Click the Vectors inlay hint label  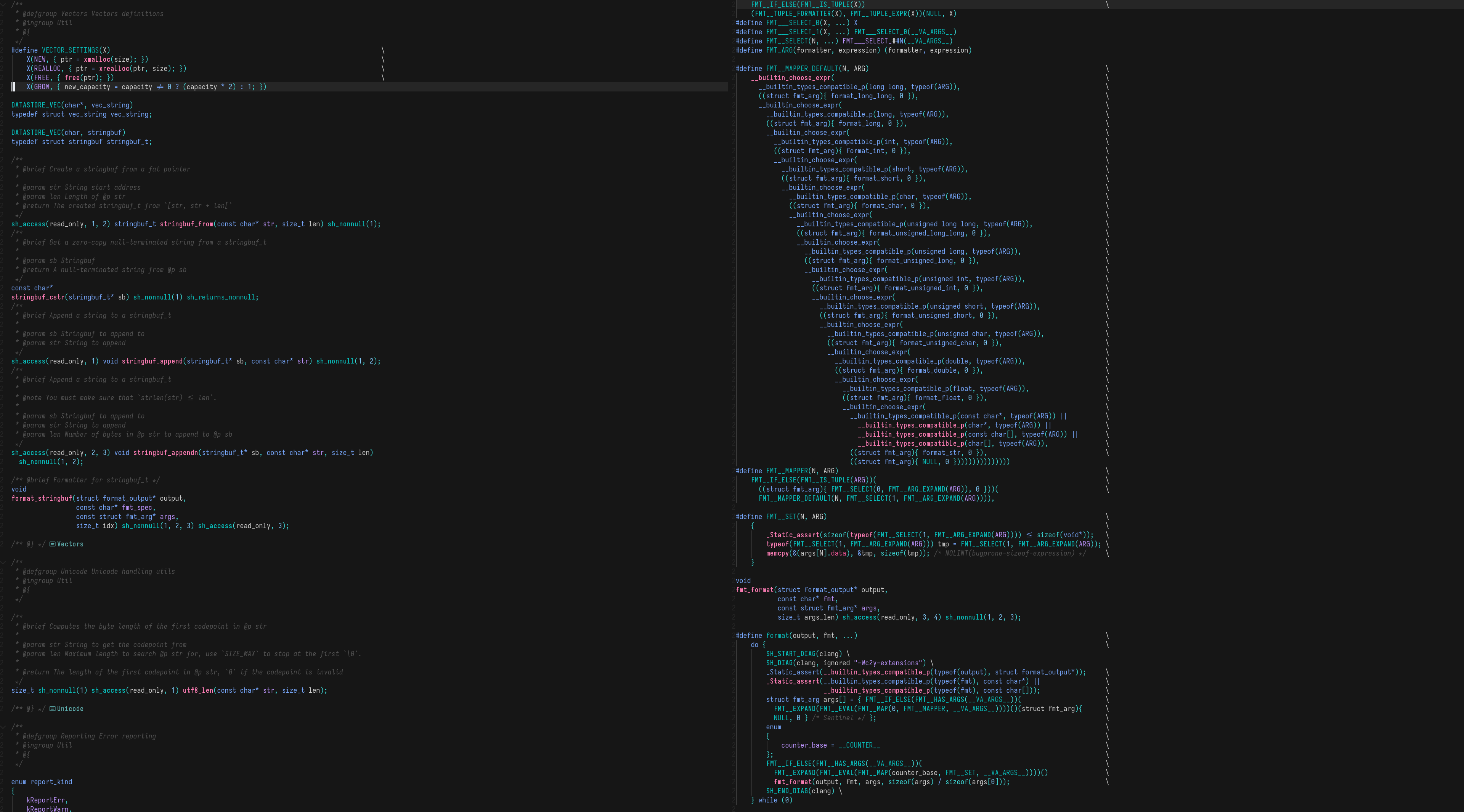click(70, 544)
